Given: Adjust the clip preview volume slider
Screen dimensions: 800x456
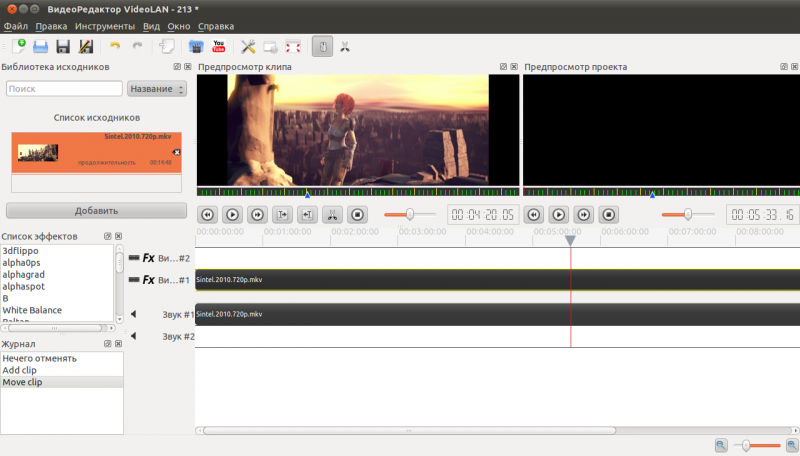Looking at the screenshot, I should tap(410, 214).
